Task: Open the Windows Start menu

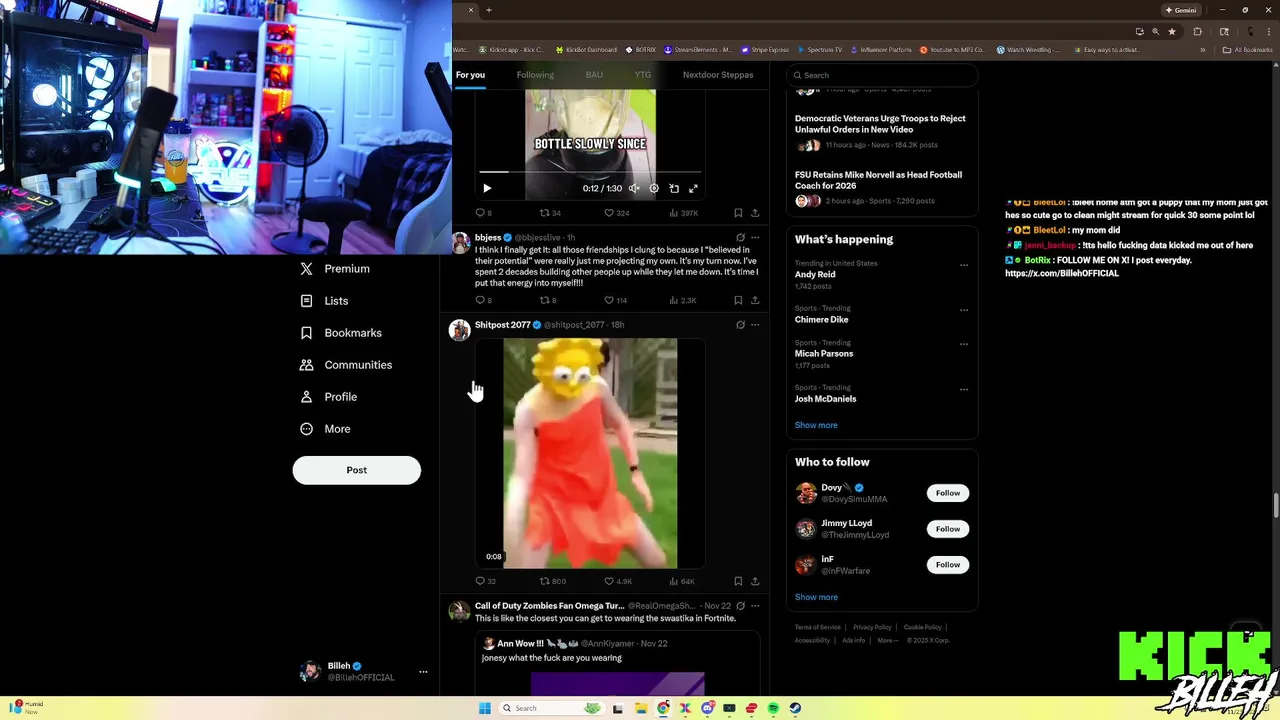Action: (x=485, y=708)
